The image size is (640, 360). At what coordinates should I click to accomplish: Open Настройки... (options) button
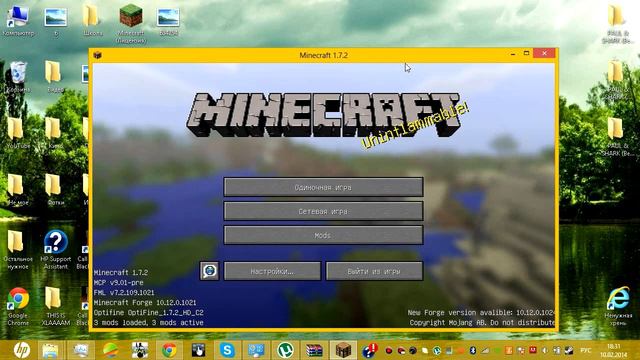(272, 271)
